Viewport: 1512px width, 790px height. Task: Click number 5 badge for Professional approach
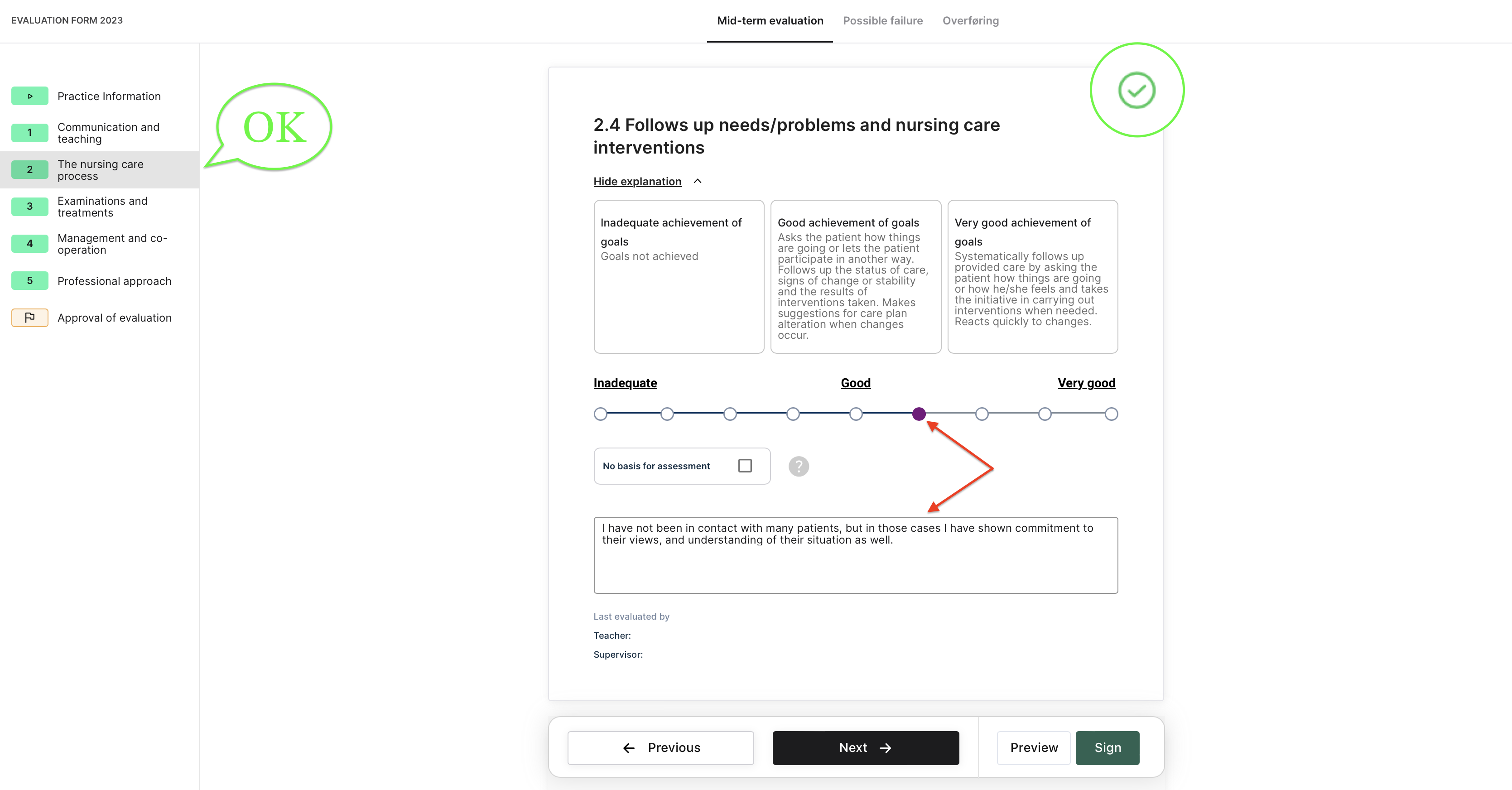[29, 280]
